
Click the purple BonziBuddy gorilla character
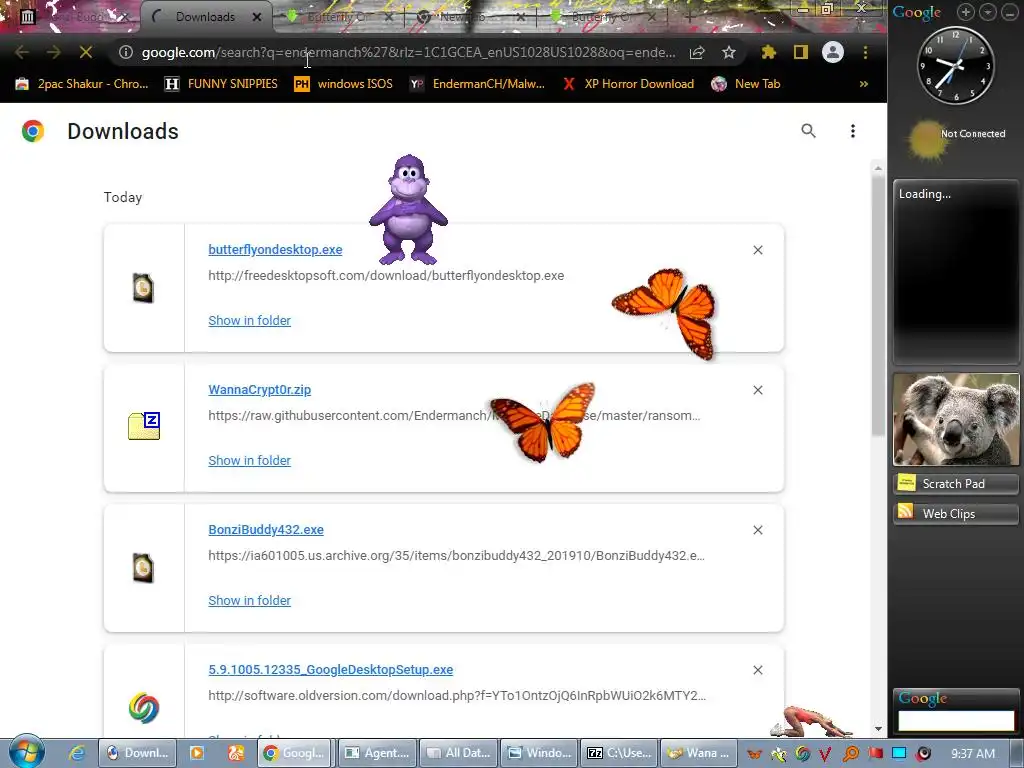408,209
